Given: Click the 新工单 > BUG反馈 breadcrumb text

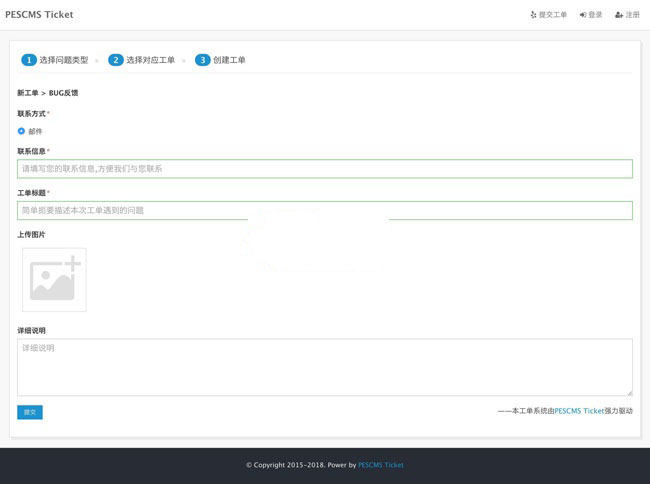Looking at the screenshot, I should [x=47, y=93].
